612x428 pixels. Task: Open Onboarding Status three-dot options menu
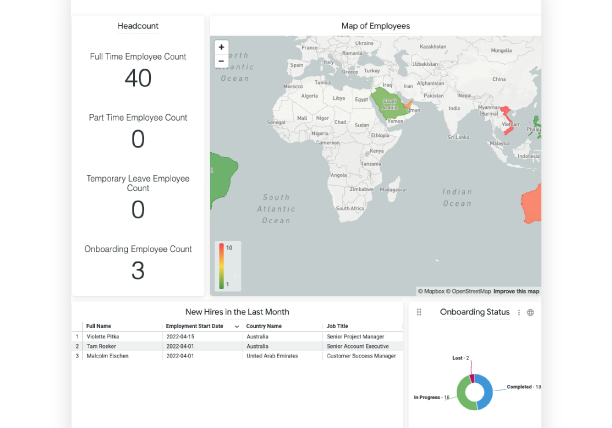518,313
